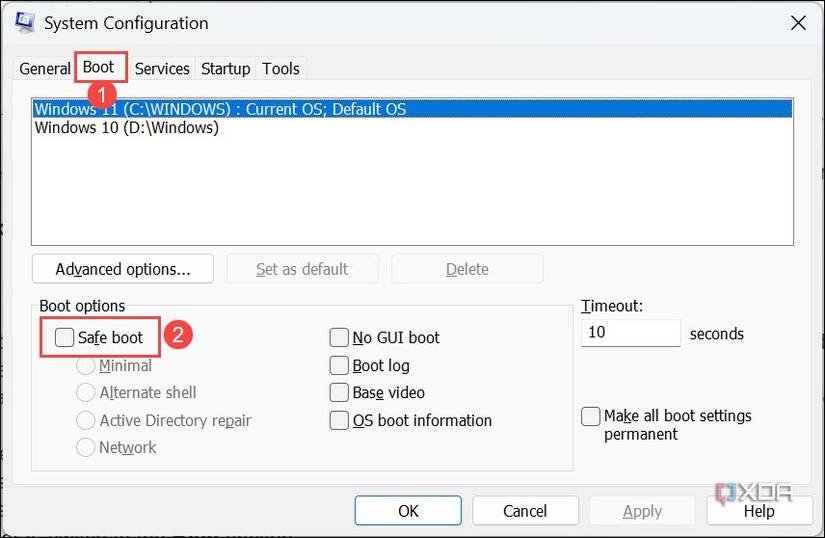Switch to the Services tab
Viewport: 825px width, 538px height.
click(162, 68)
